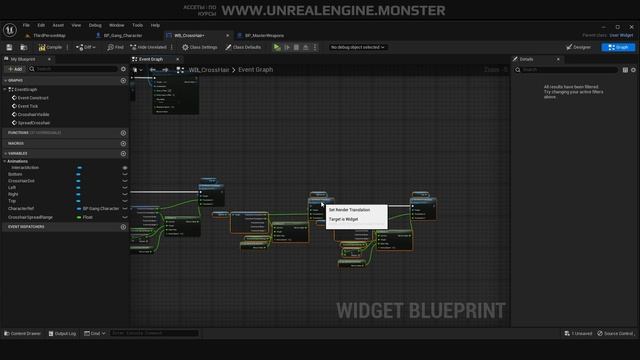Screen dimensions: 640x360
Task: Add event dispatcher with plus icon
Action: [x=123, y=227]
